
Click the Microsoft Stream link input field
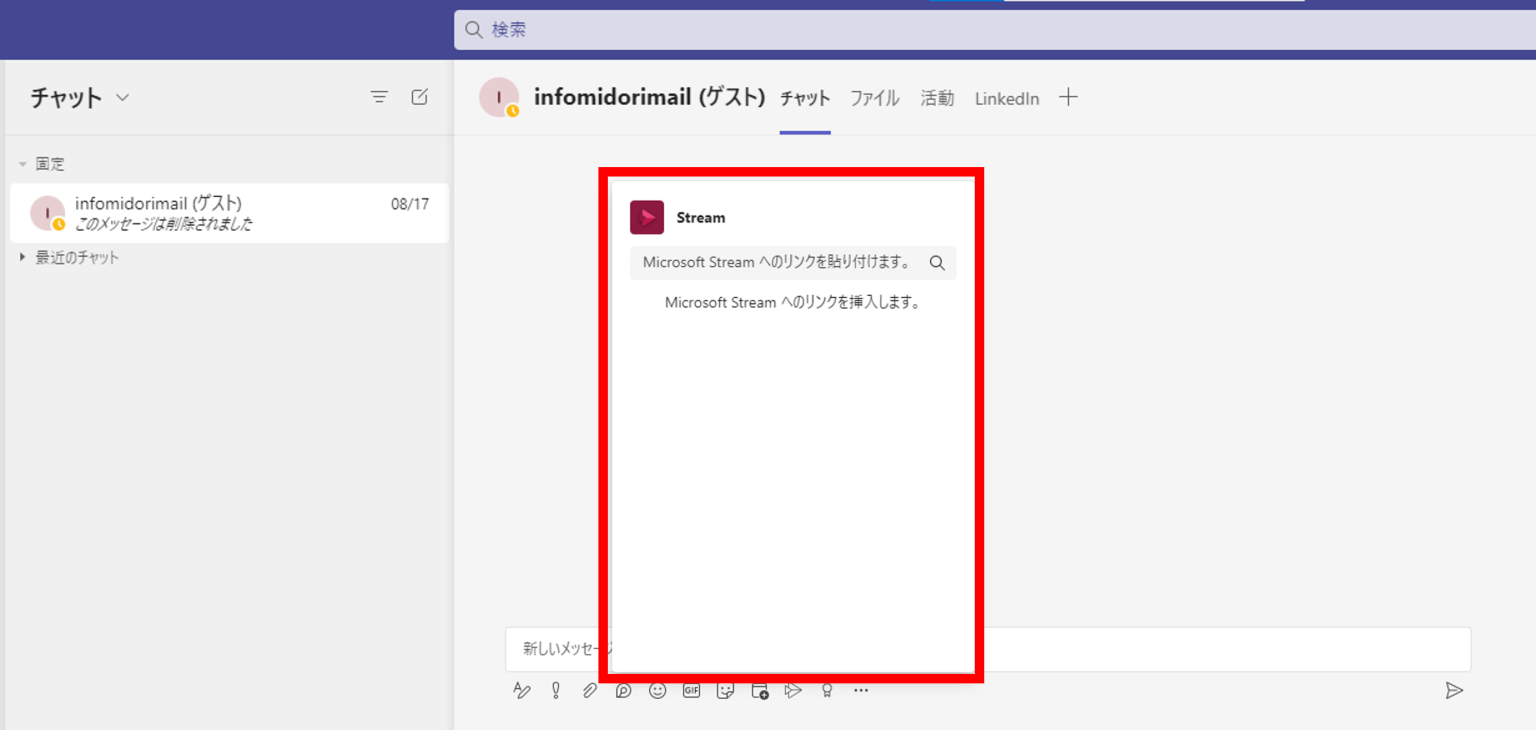pos(778,263)
